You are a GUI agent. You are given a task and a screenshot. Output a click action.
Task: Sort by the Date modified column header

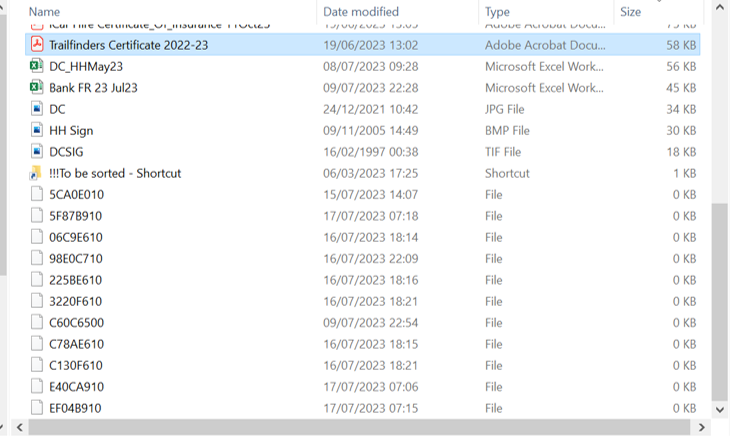(361, 11)
